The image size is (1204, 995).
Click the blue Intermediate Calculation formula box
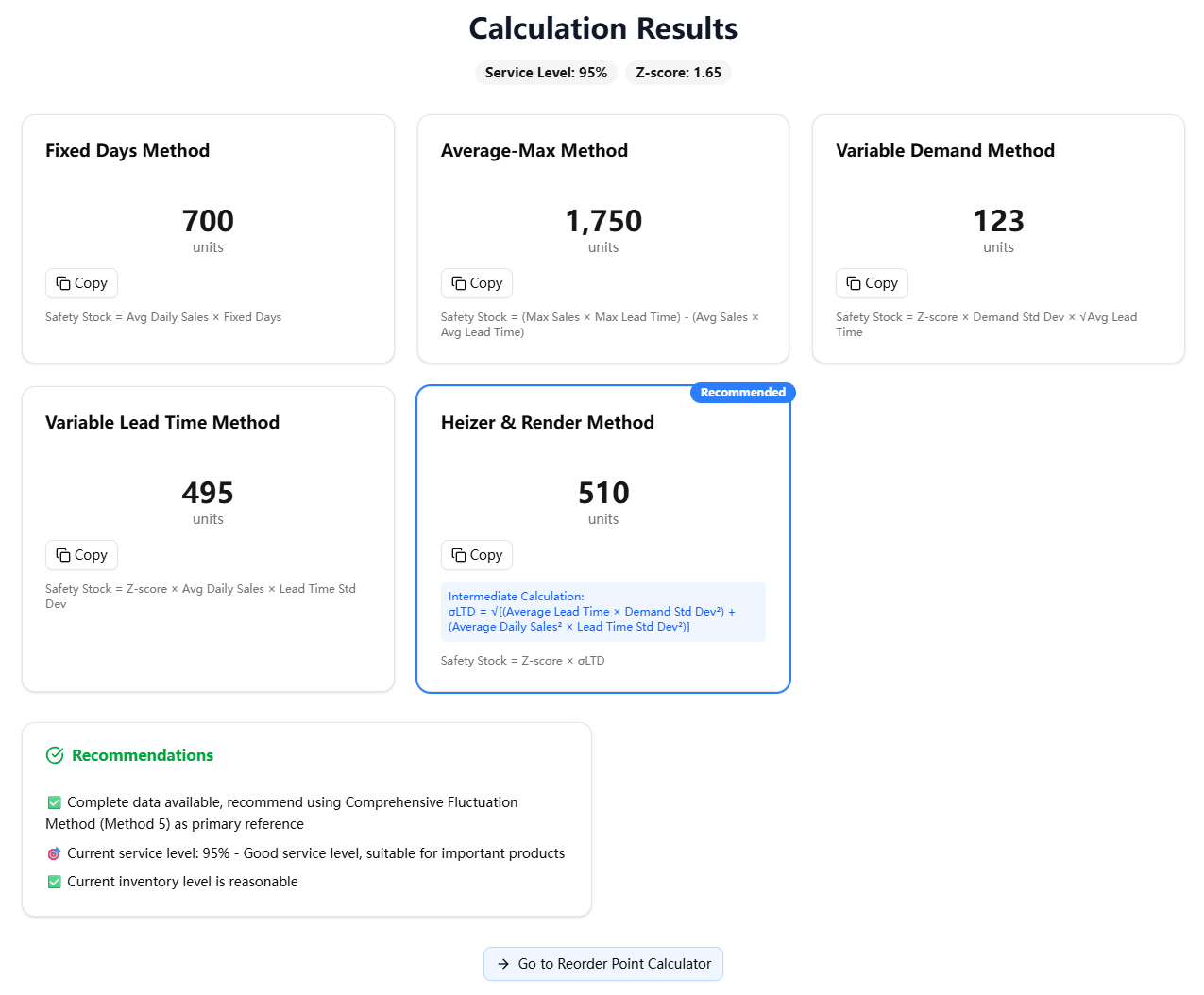click(x=602, y=612)
